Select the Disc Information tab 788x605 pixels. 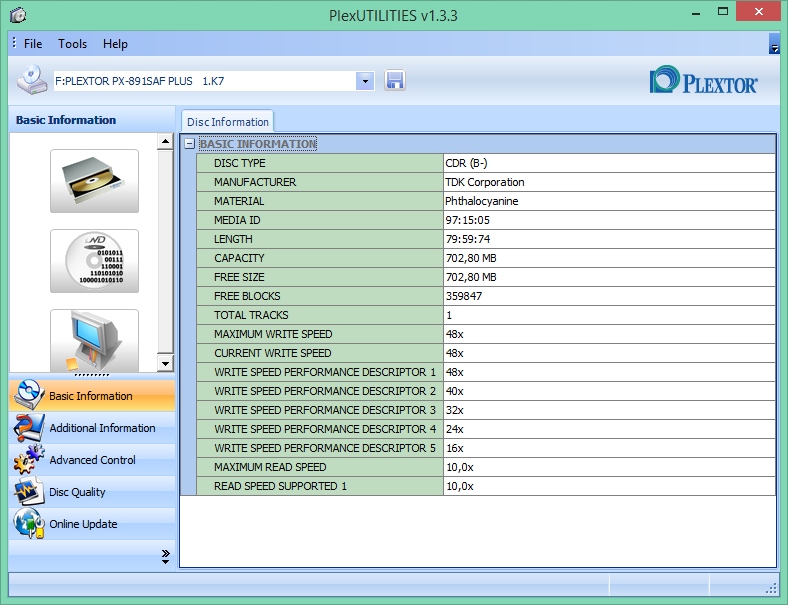pyautogui.click(x=227, y=122)
